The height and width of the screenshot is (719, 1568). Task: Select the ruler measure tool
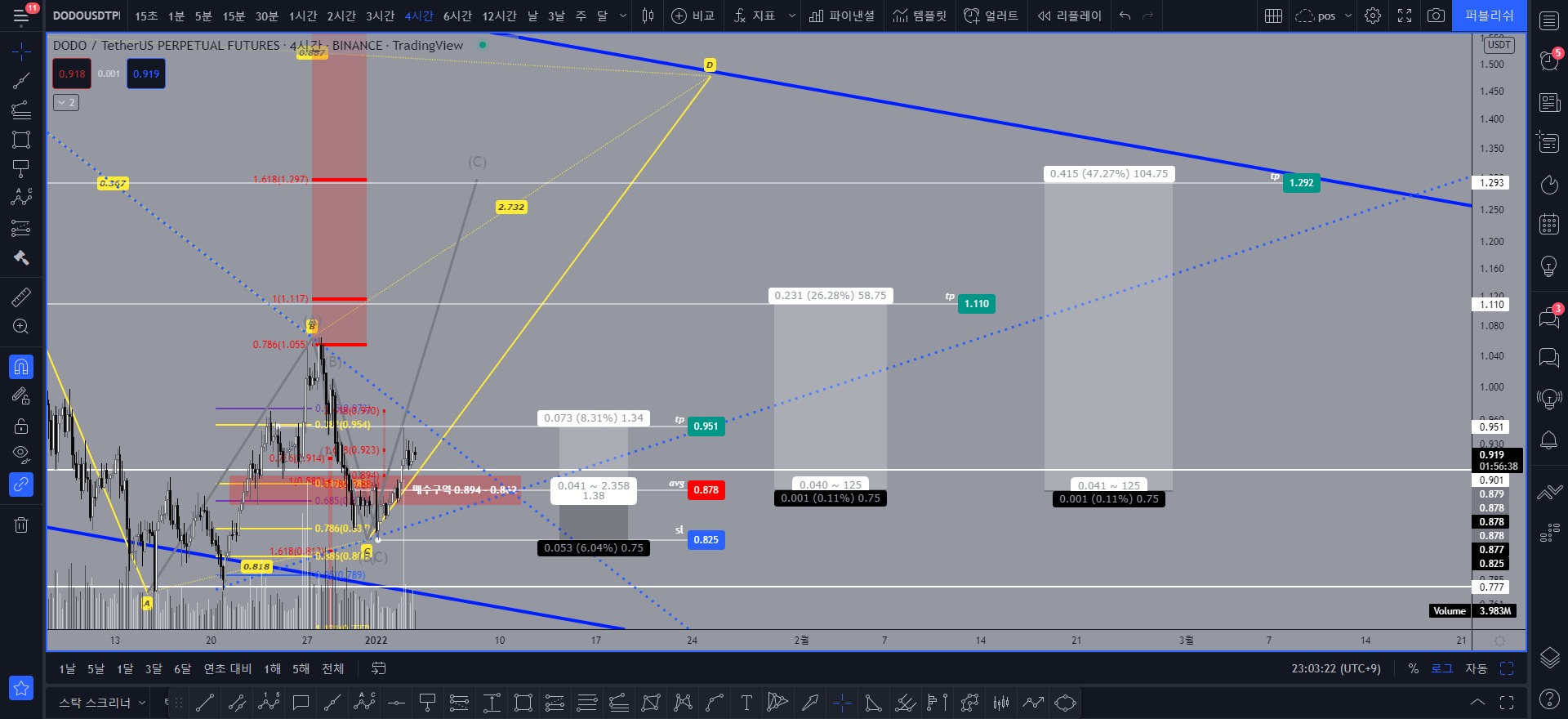click(x=21, y=297)
